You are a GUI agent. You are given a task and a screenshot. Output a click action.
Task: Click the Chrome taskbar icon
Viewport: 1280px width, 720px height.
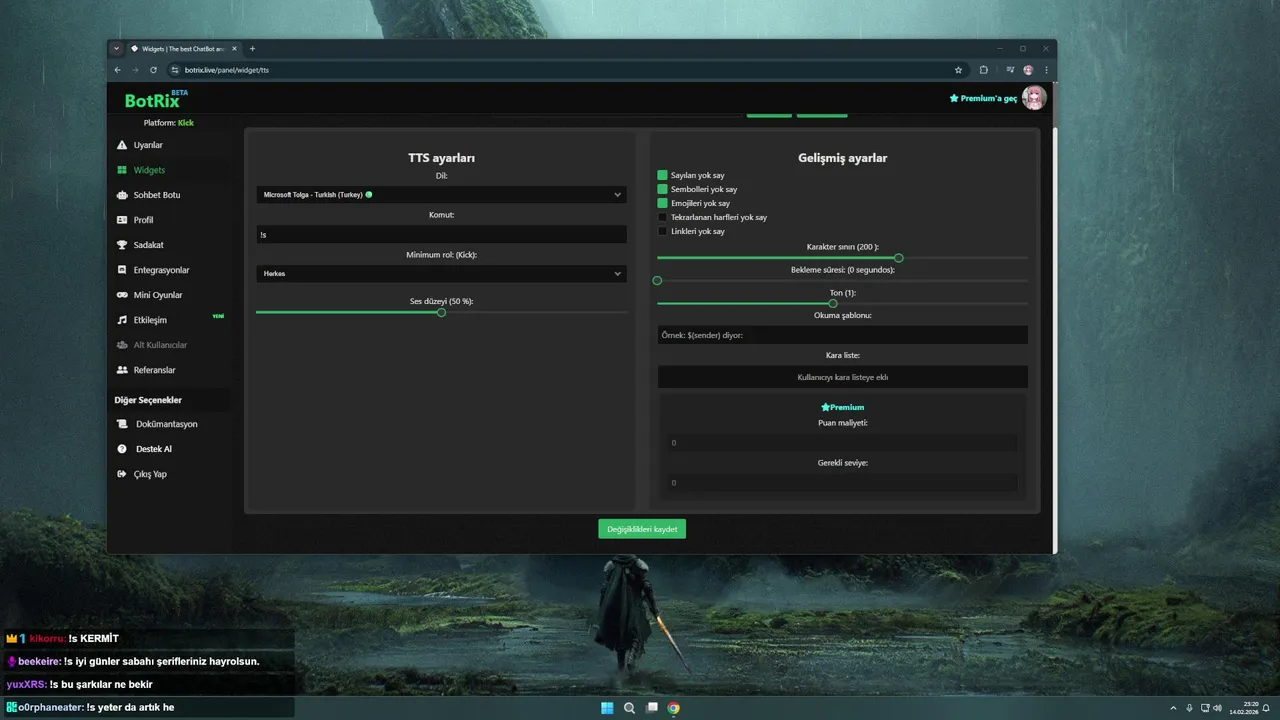click(674, 708)
